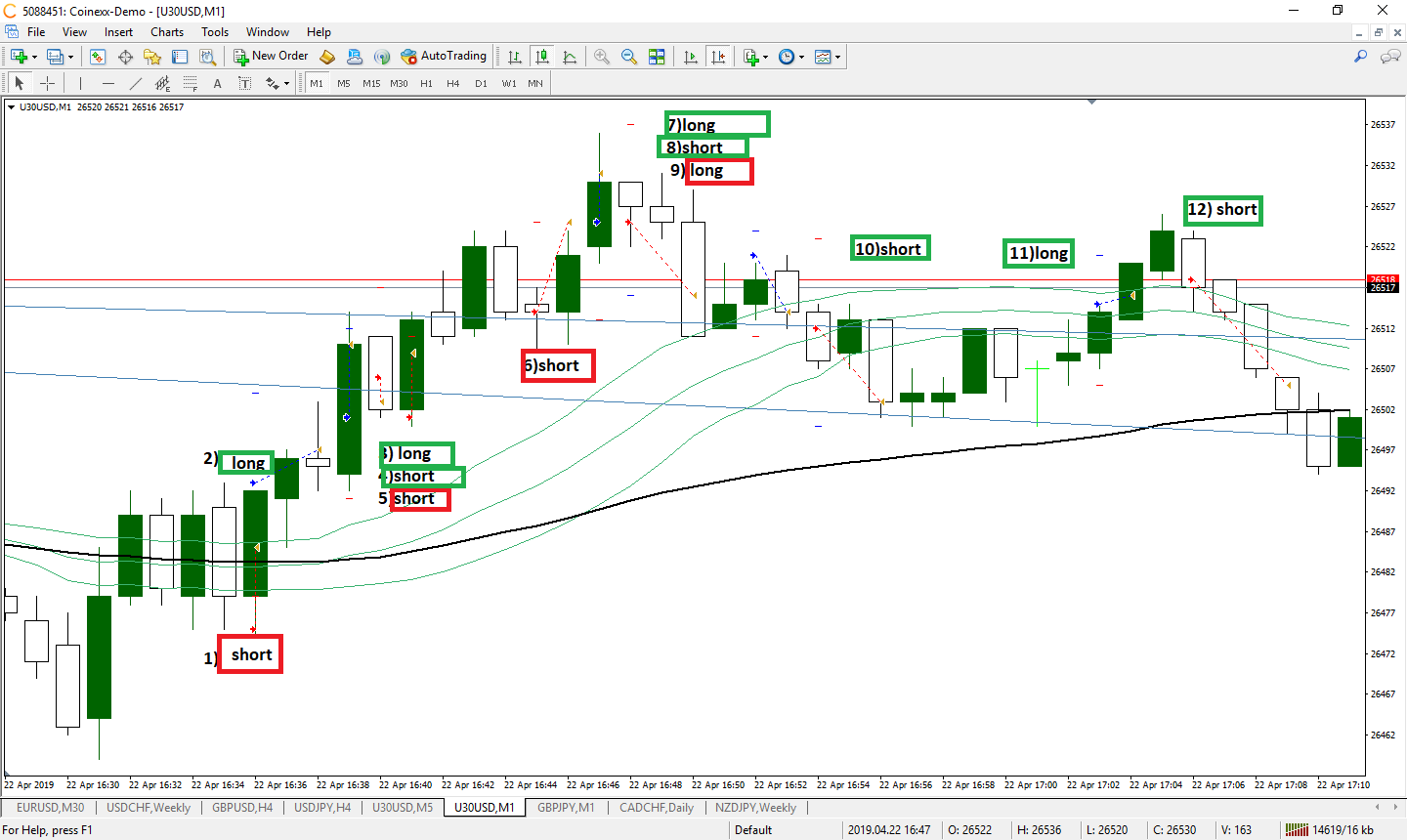Select the crosshair cursor tool
The image size is (1407, 840).
pos(47,84)
